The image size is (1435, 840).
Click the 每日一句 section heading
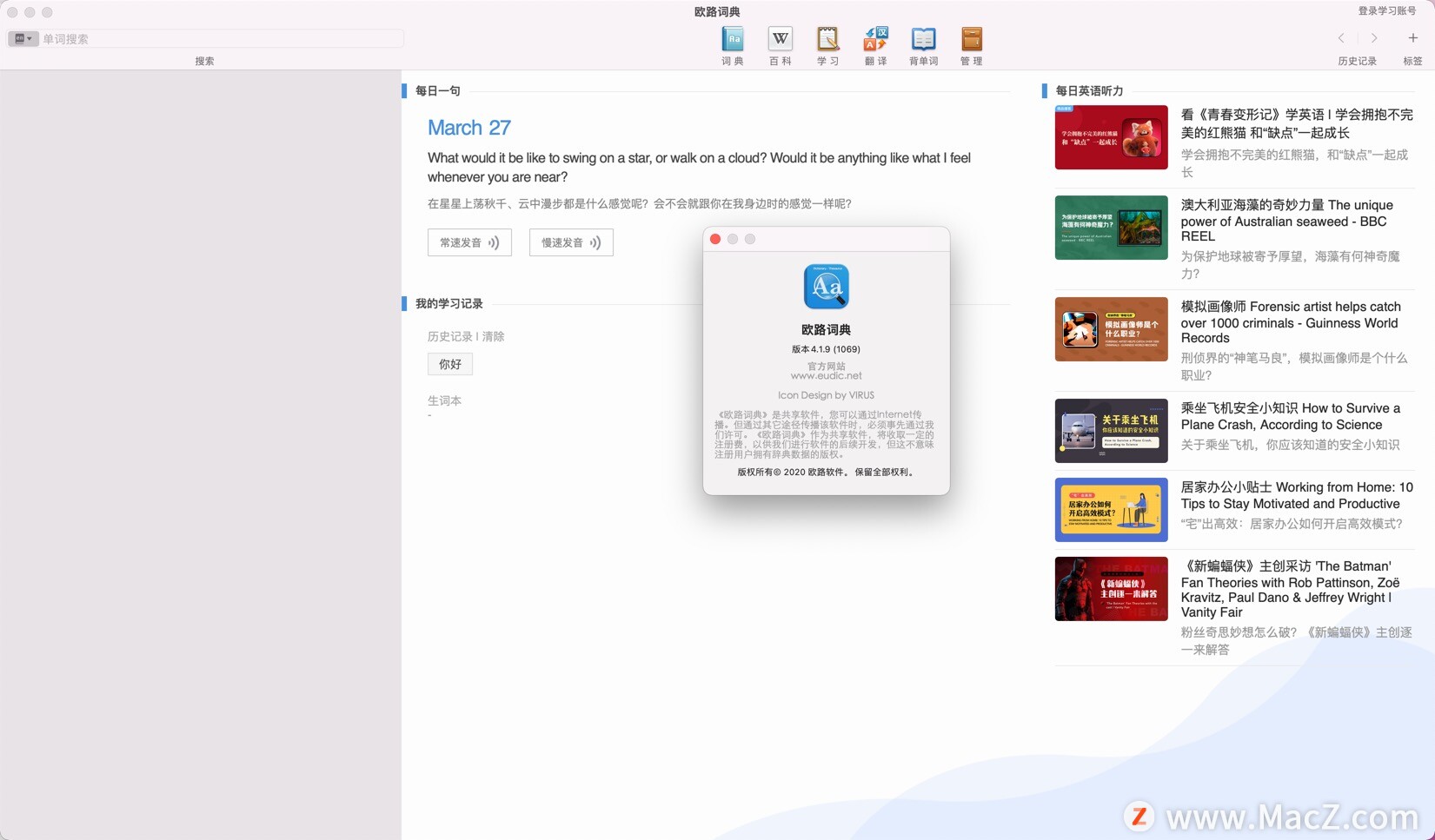pos(437,90)
